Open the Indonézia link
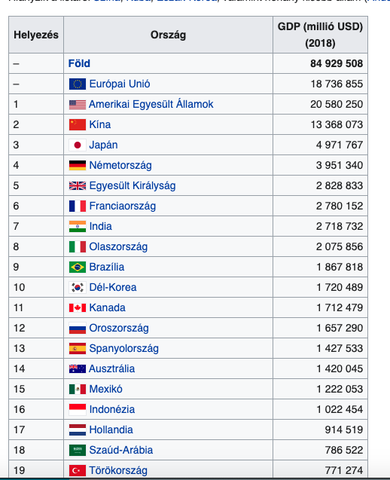This screenshot has width=390, height=480. [x=112, y=409]
